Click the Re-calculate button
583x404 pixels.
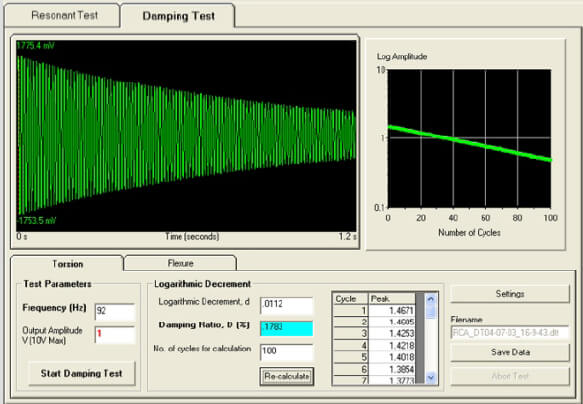point(287,376)
